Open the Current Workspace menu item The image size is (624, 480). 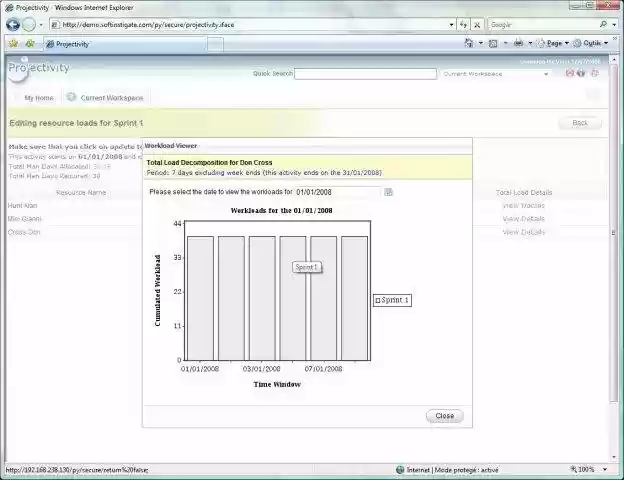[112, 98]
